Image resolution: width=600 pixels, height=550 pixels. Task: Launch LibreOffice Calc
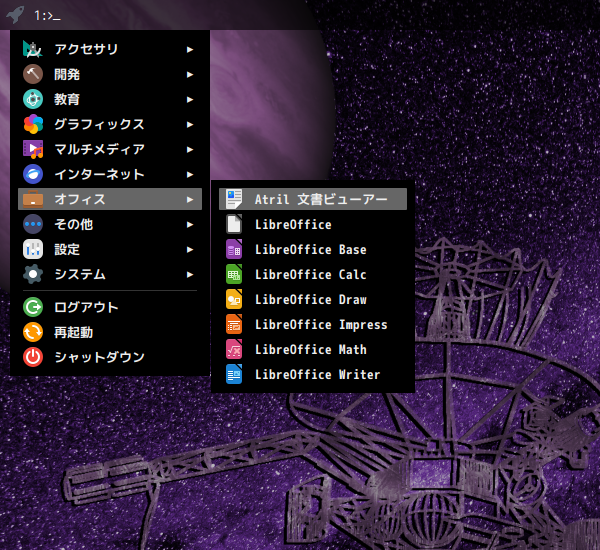tap(313, 274)
